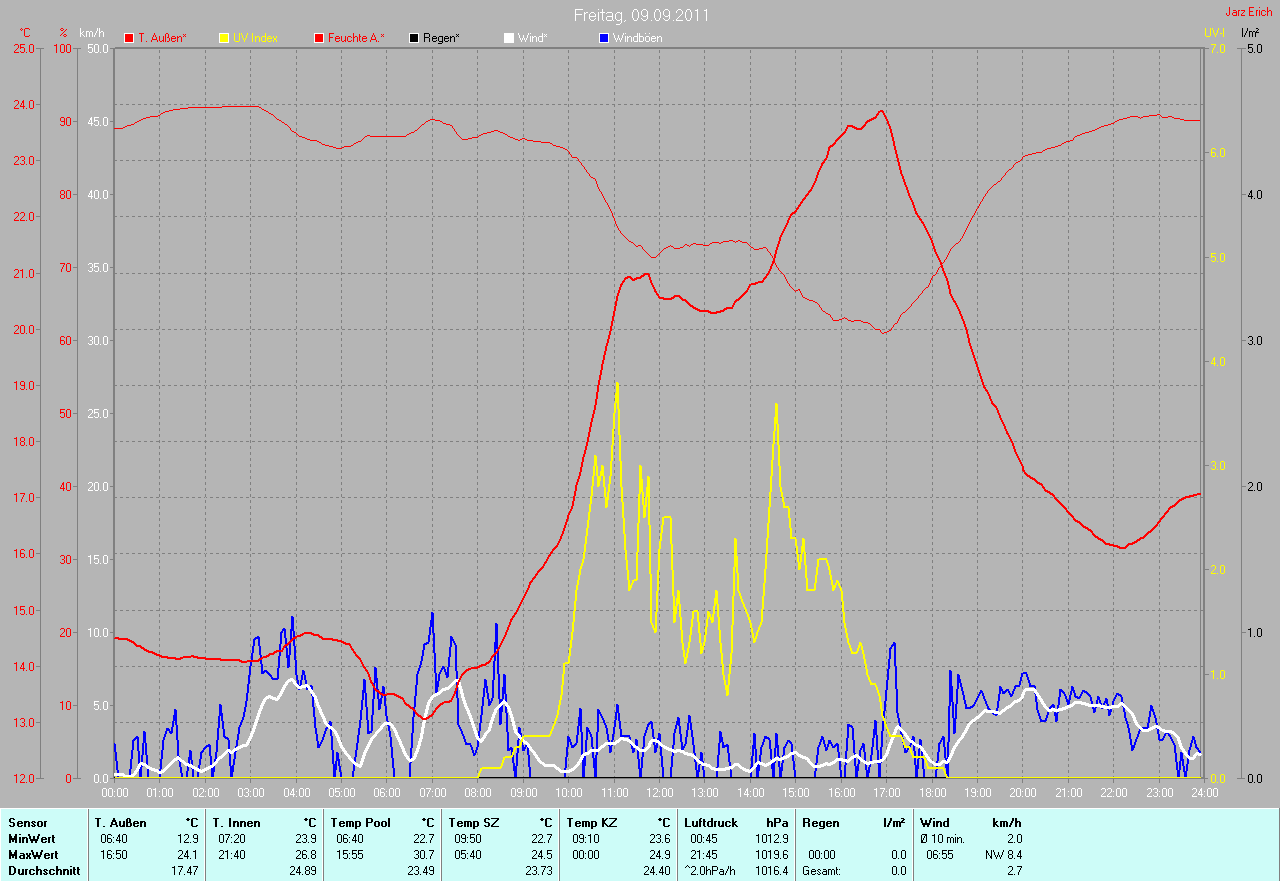
Task: Select the 'UV Index' legend label
Action: 255,38
